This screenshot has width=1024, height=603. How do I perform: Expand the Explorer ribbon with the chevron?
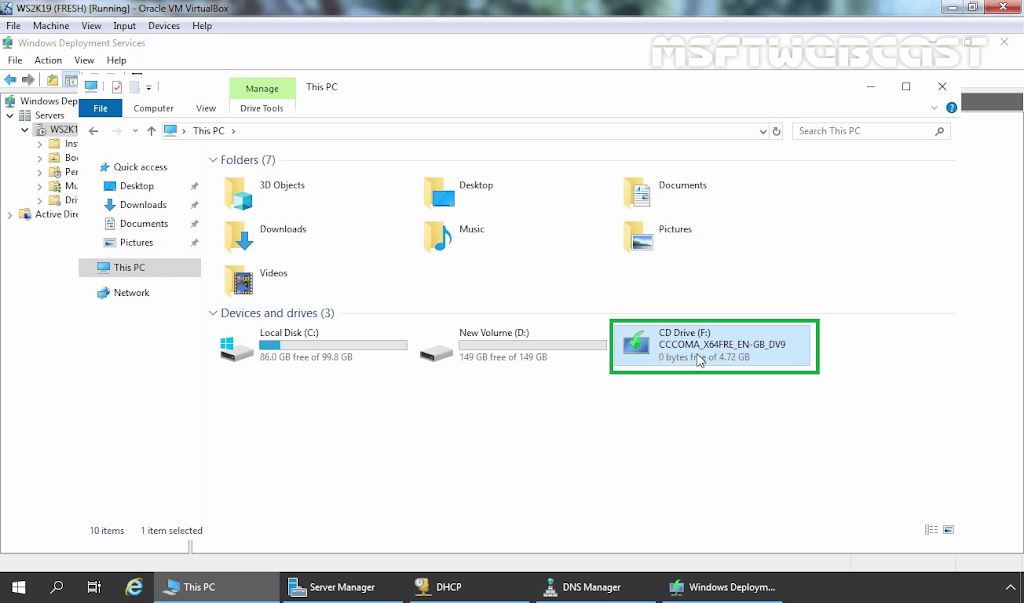(934, 108)
